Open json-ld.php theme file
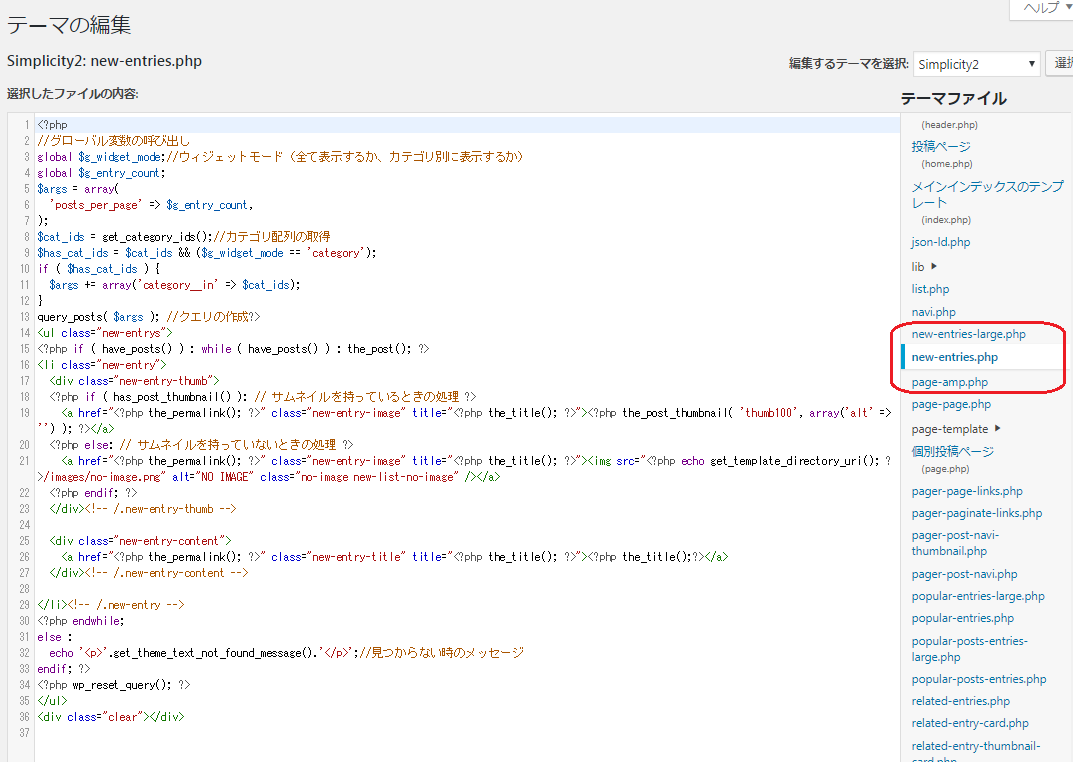Image resolution: width=1073 pixels, height=762 pixels. 941,242
